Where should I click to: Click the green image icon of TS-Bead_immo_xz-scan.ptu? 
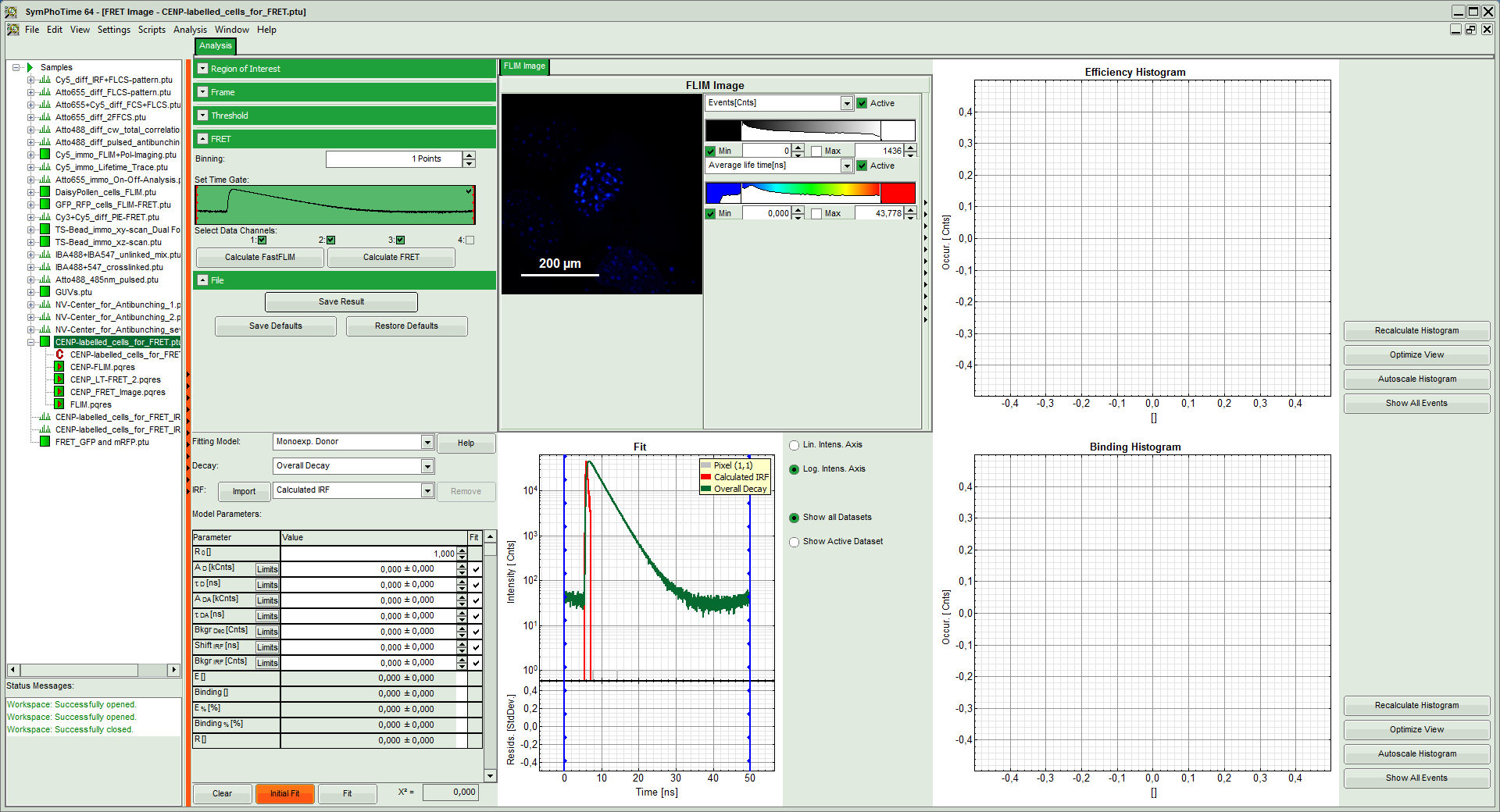pos(45,242)
